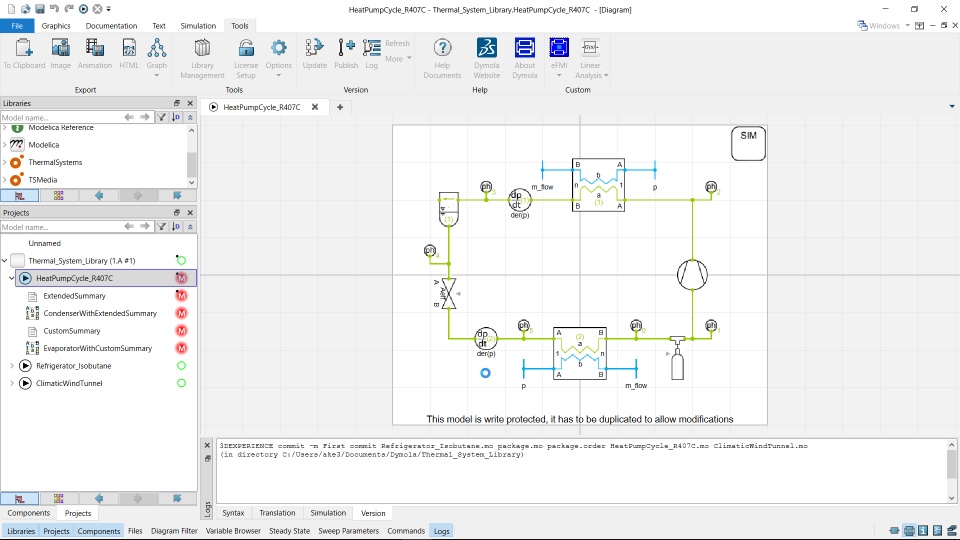Click the Undo icon in quick access toolbar
Viewport: 960px width, 540px height.
(54, 9)
